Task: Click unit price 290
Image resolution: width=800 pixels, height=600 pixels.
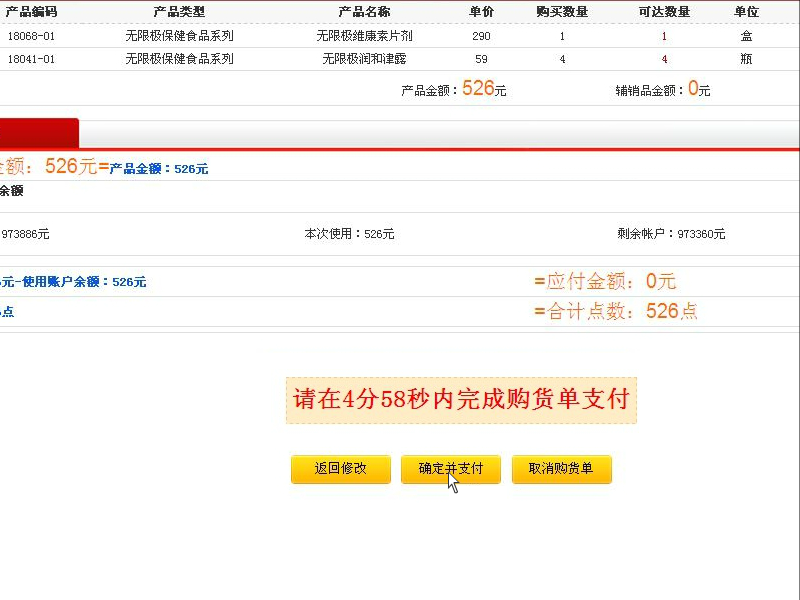Action: (x=481, y=36)
